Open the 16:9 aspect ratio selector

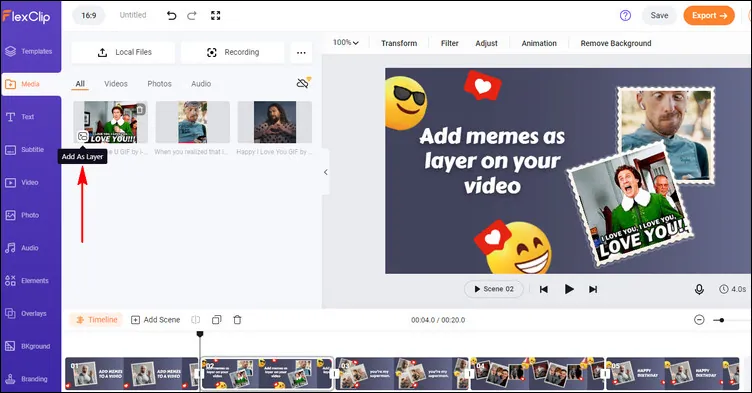click(89, 15)
